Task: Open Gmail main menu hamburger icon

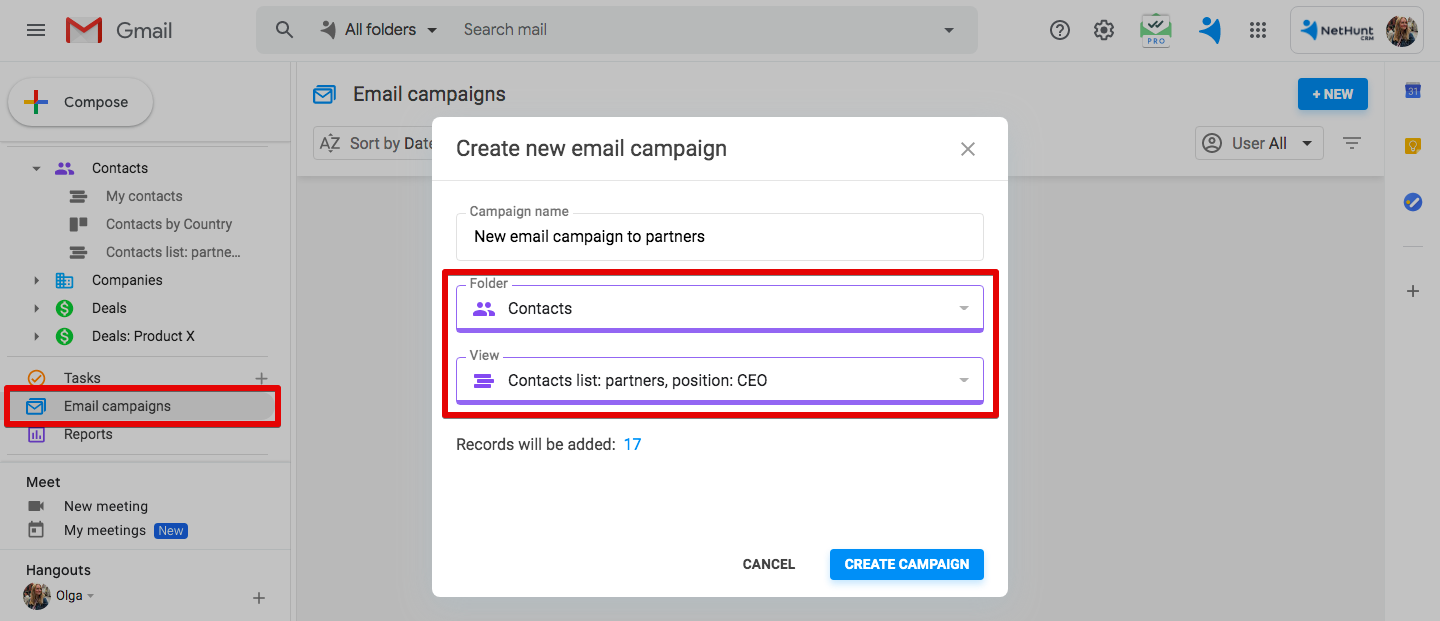Action: (36, 30)
